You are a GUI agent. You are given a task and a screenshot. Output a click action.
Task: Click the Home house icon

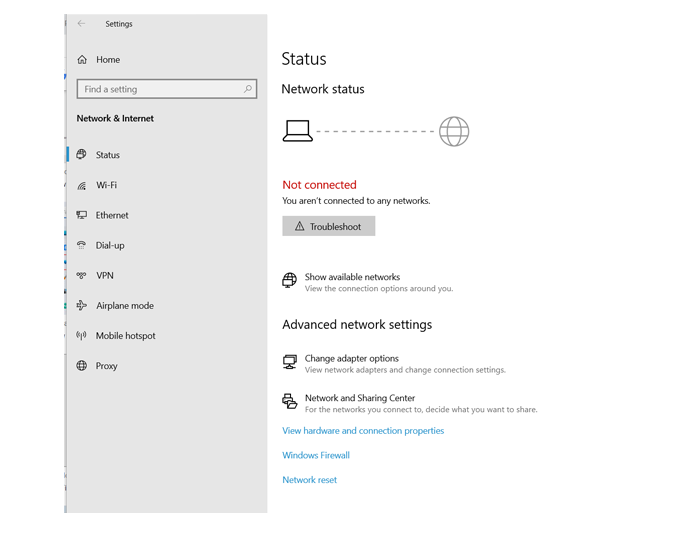(82, 59)
